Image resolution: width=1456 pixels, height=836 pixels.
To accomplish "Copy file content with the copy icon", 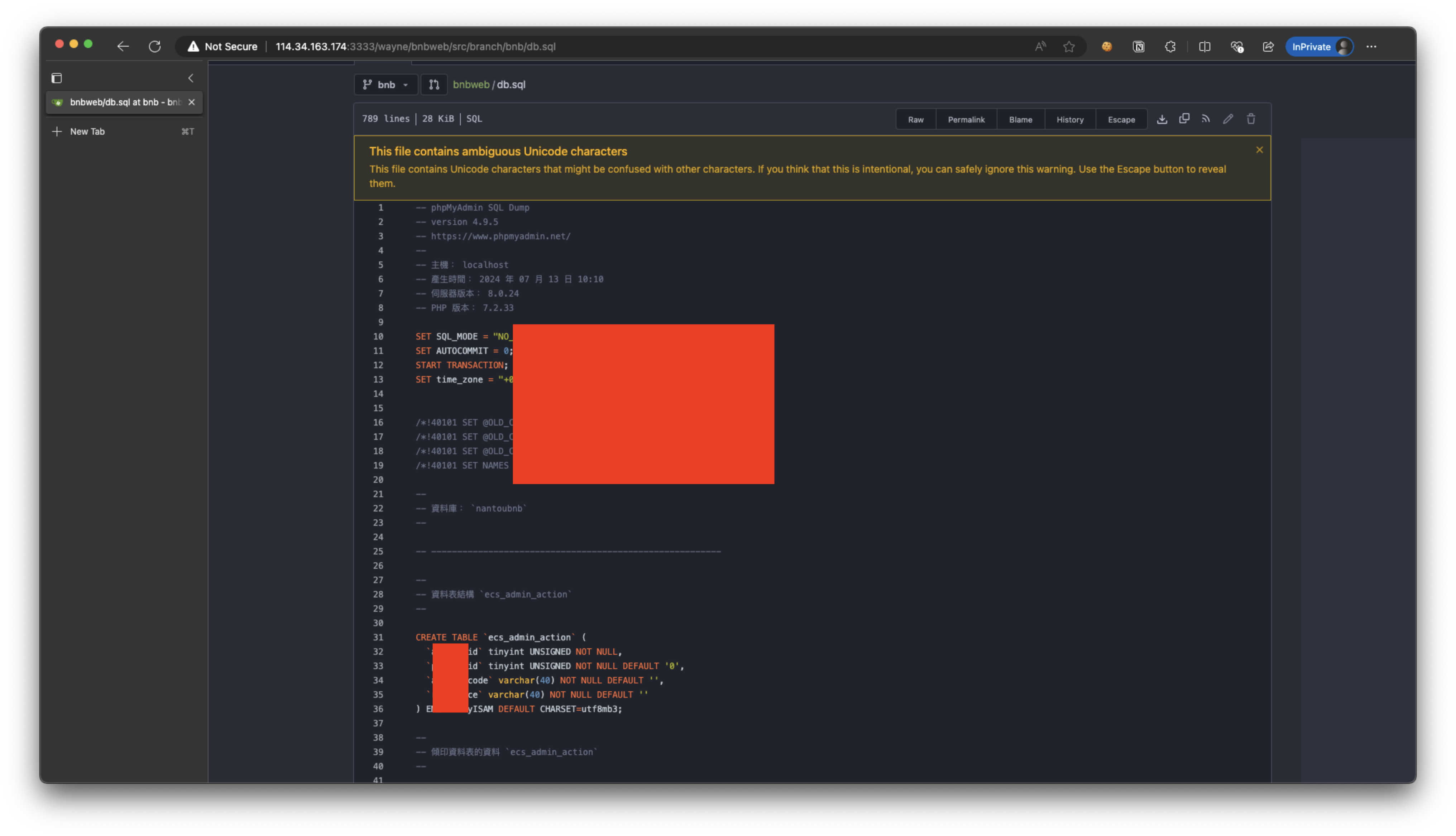I will (1184, 119).
